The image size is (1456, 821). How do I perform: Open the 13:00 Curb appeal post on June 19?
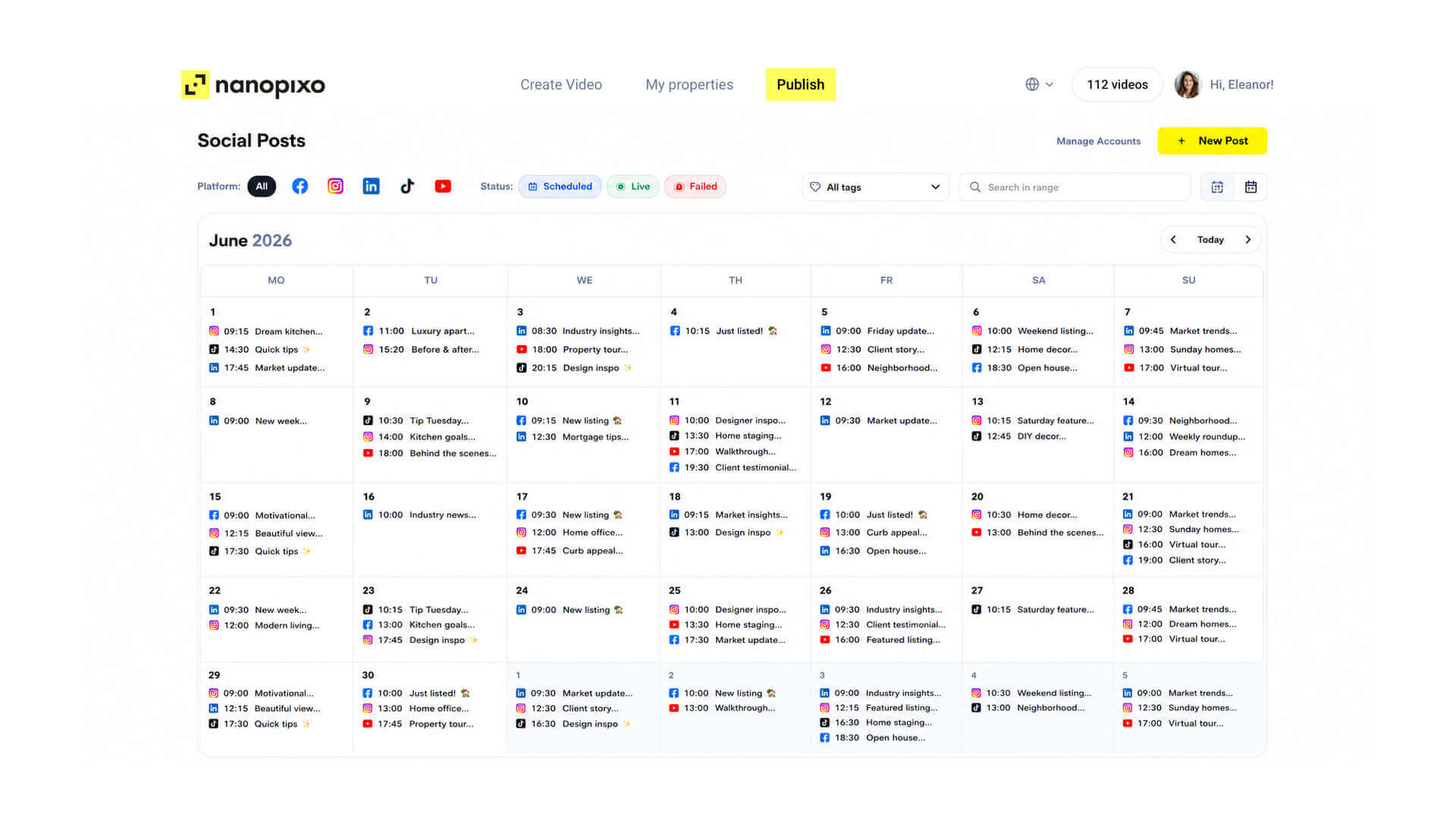(874, 533)
